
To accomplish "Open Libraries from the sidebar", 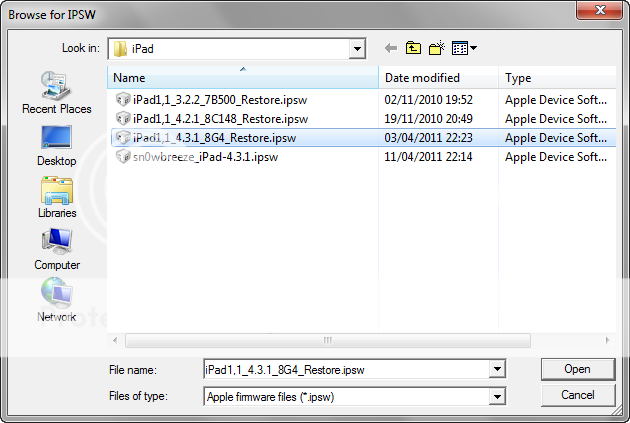I will [56, 196].
